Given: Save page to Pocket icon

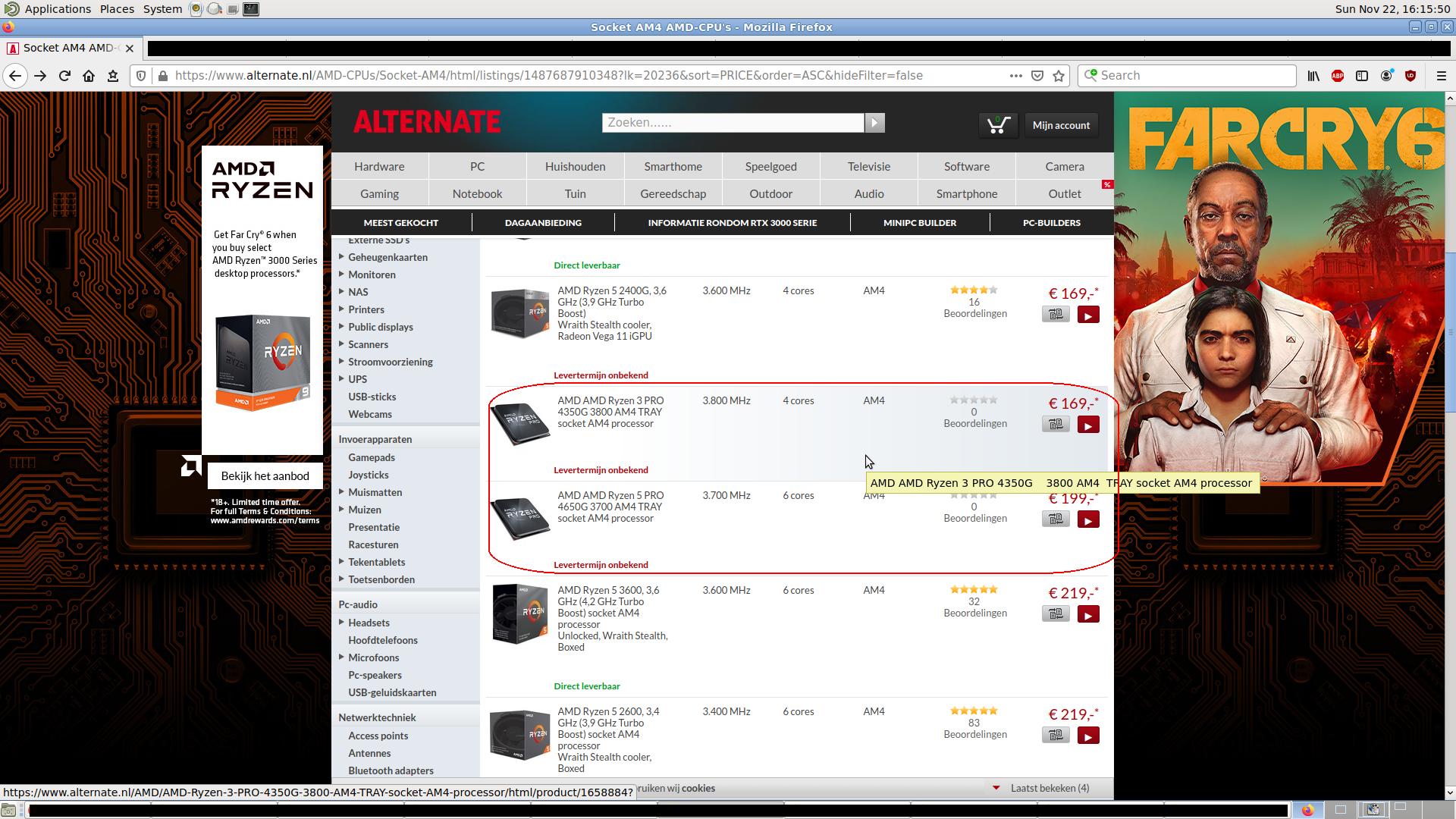Looking at the screenshot, I should tap(1037, 76).
